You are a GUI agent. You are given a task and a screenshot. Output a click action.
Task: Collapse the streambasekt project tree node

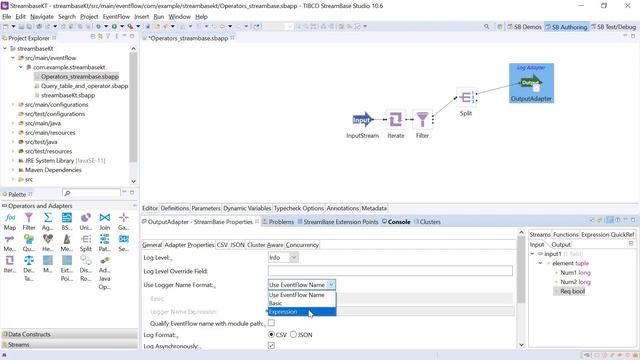coord(5,49)
